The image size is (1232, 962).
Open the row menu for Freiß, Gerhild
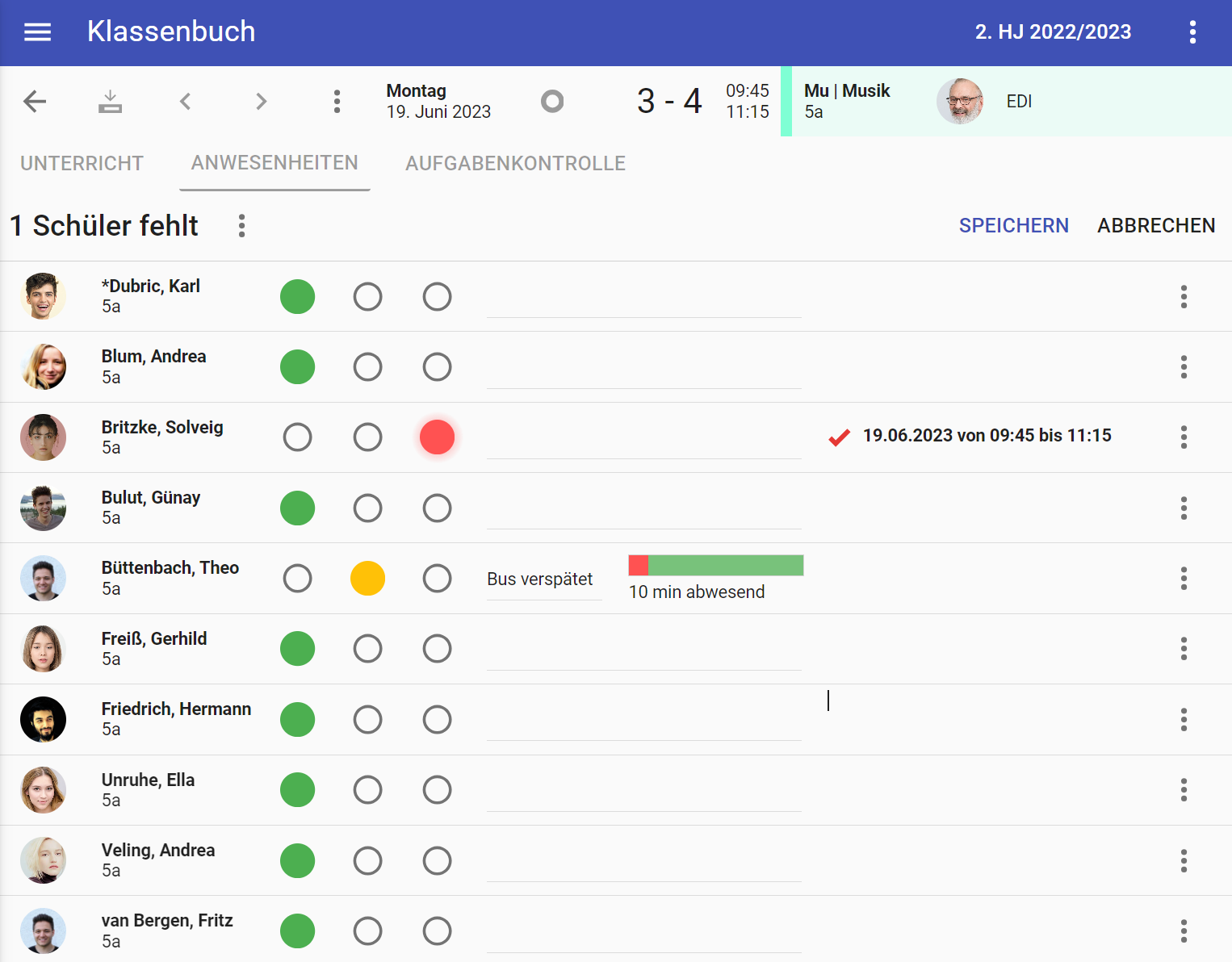point(1184,649)
